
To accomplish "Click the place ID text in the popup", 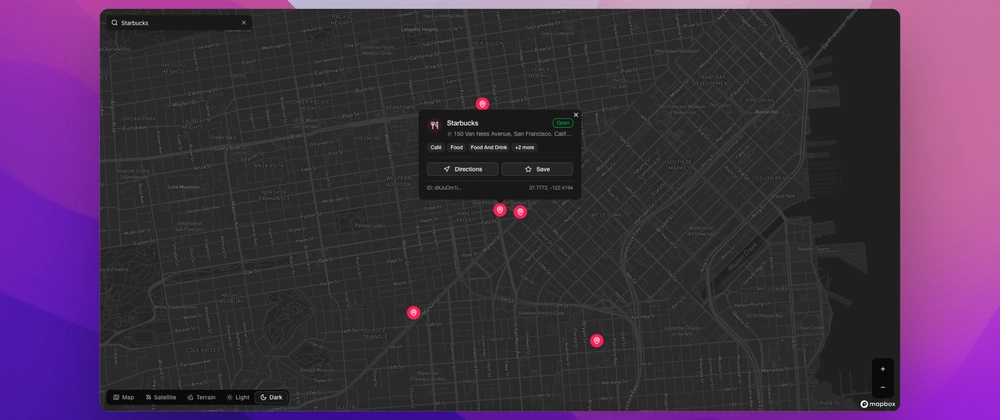I will tap(444, 188).
